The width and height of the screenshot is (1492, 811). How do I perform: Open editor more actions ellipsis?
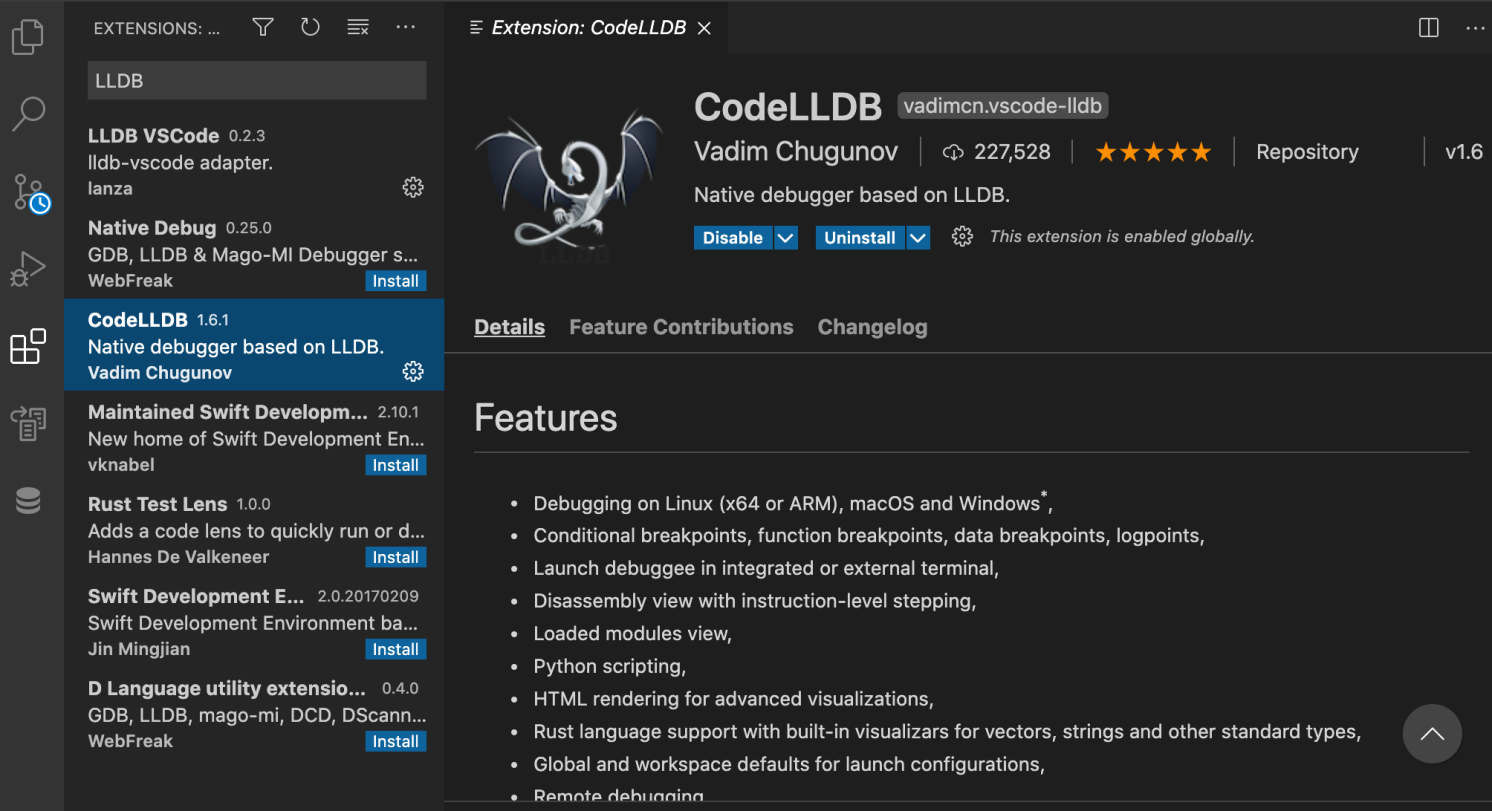[1475, 28]
